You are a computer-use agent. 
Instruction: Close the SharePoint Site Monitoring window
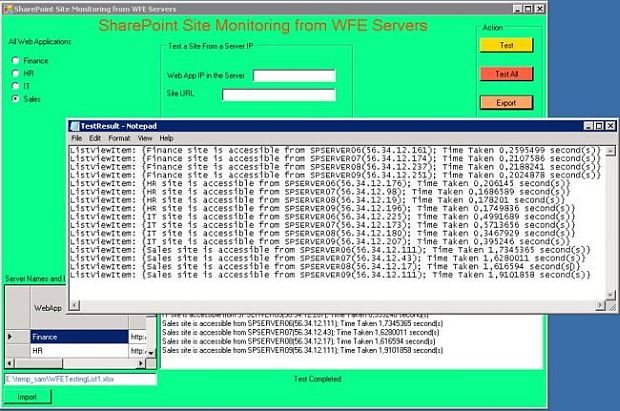[540, 9]
